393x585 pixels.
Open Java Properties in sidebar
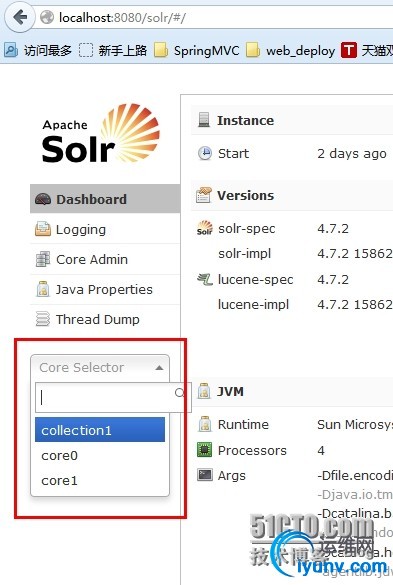105,289
